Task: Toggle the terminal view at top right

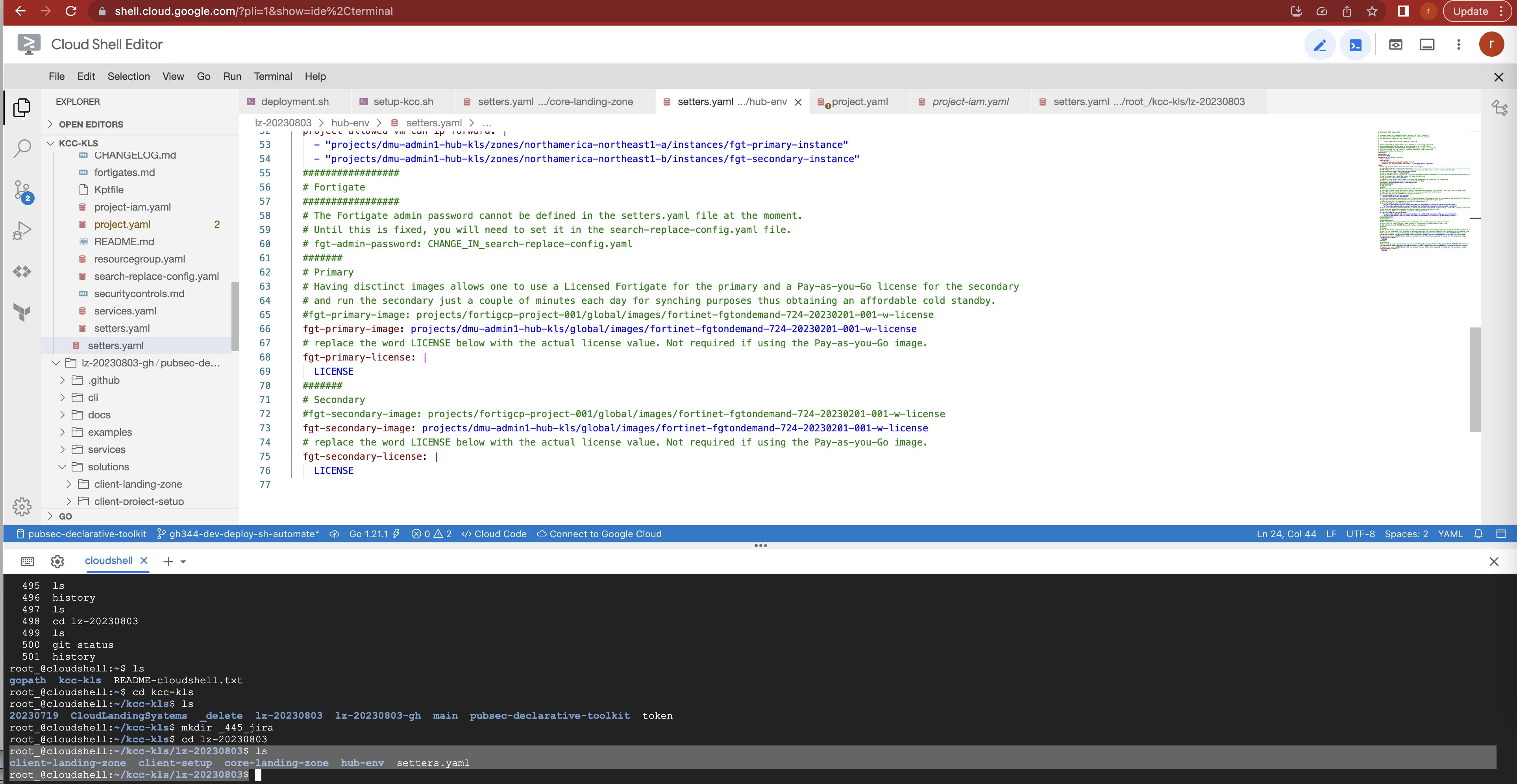Action: tap(1356, 44)
